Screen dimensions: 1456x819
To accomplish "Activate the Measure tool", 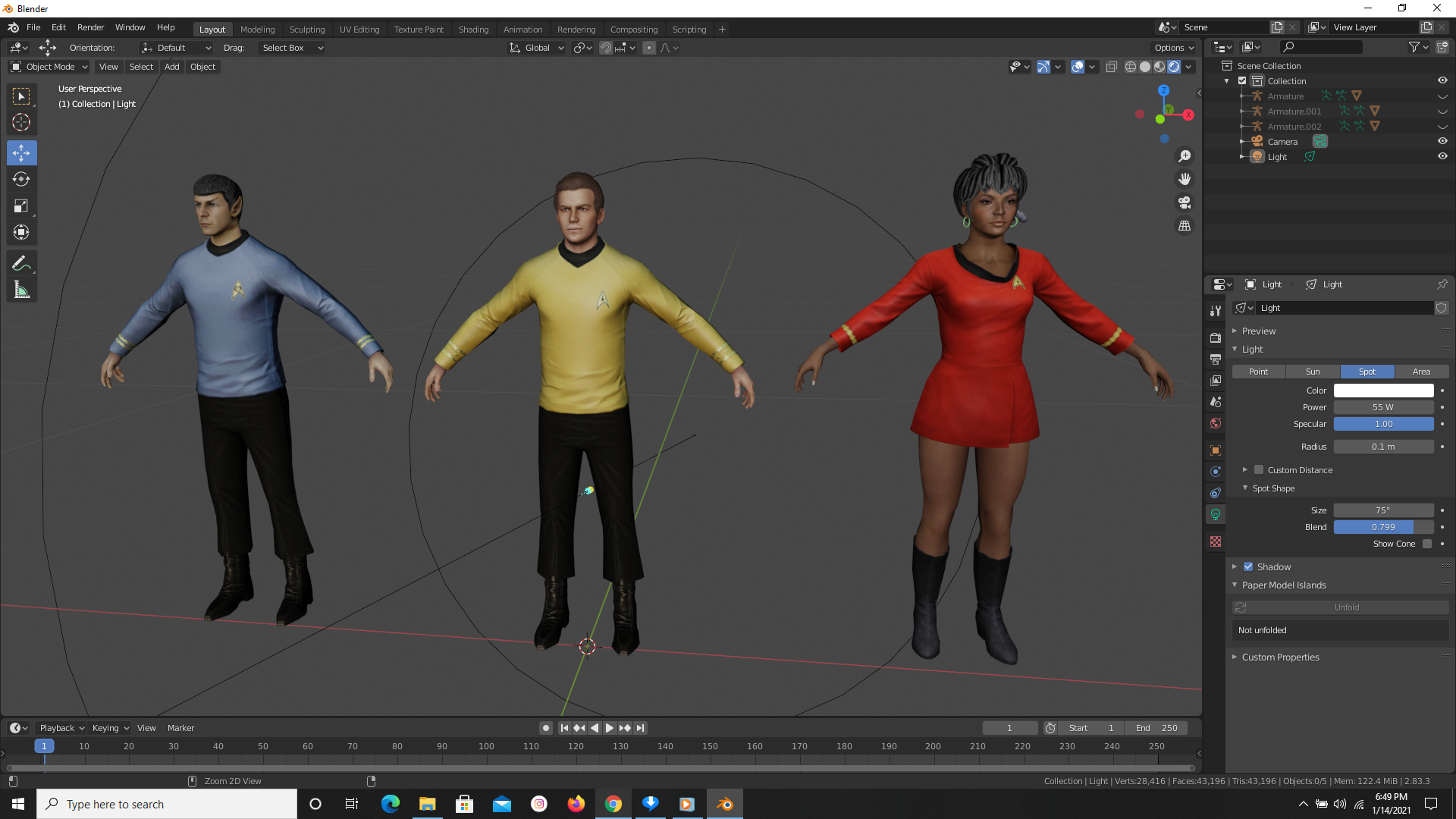I will point(21,289).
